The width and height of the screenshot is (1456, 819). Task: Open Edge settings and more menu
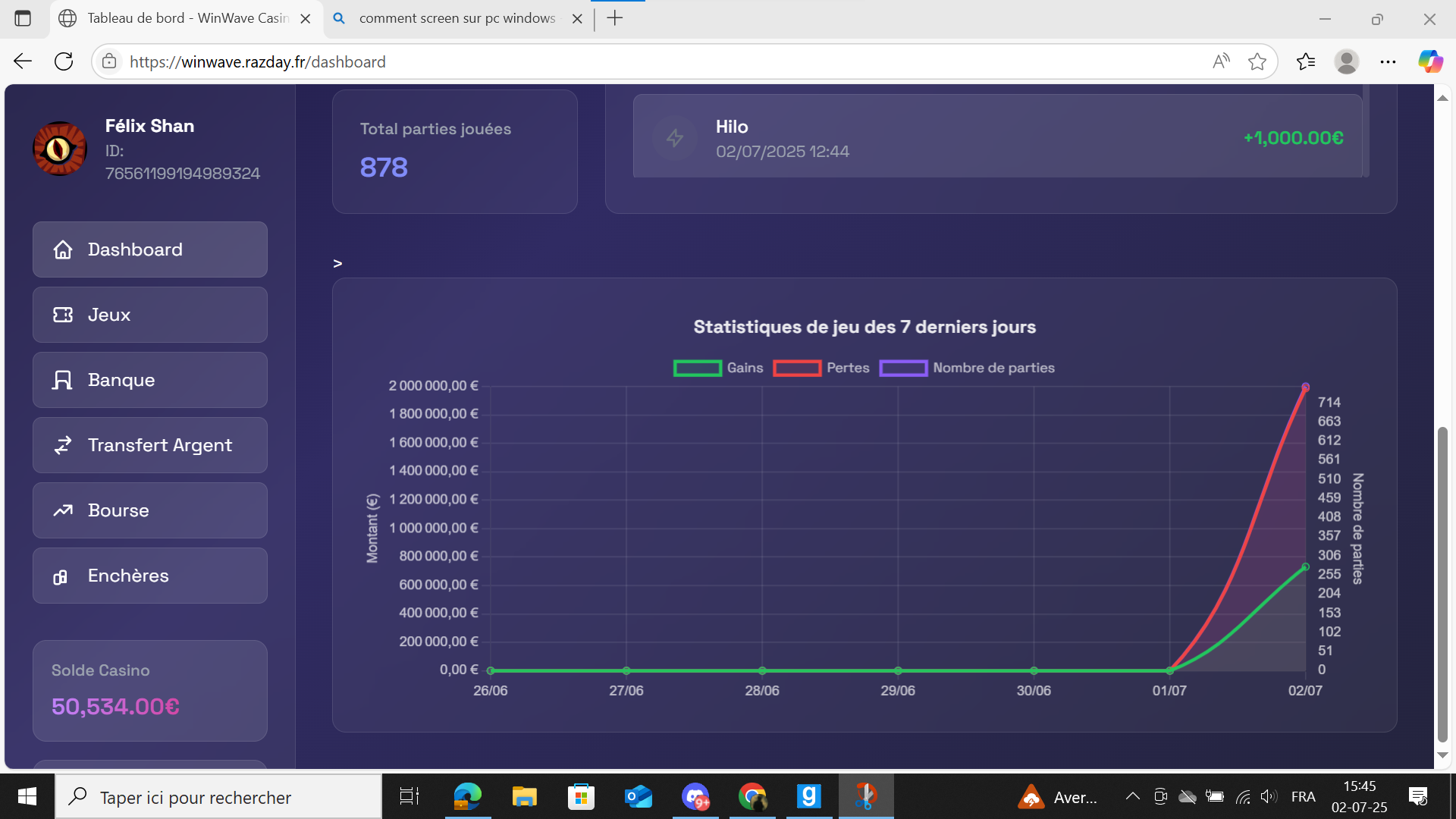(1388, 61)
